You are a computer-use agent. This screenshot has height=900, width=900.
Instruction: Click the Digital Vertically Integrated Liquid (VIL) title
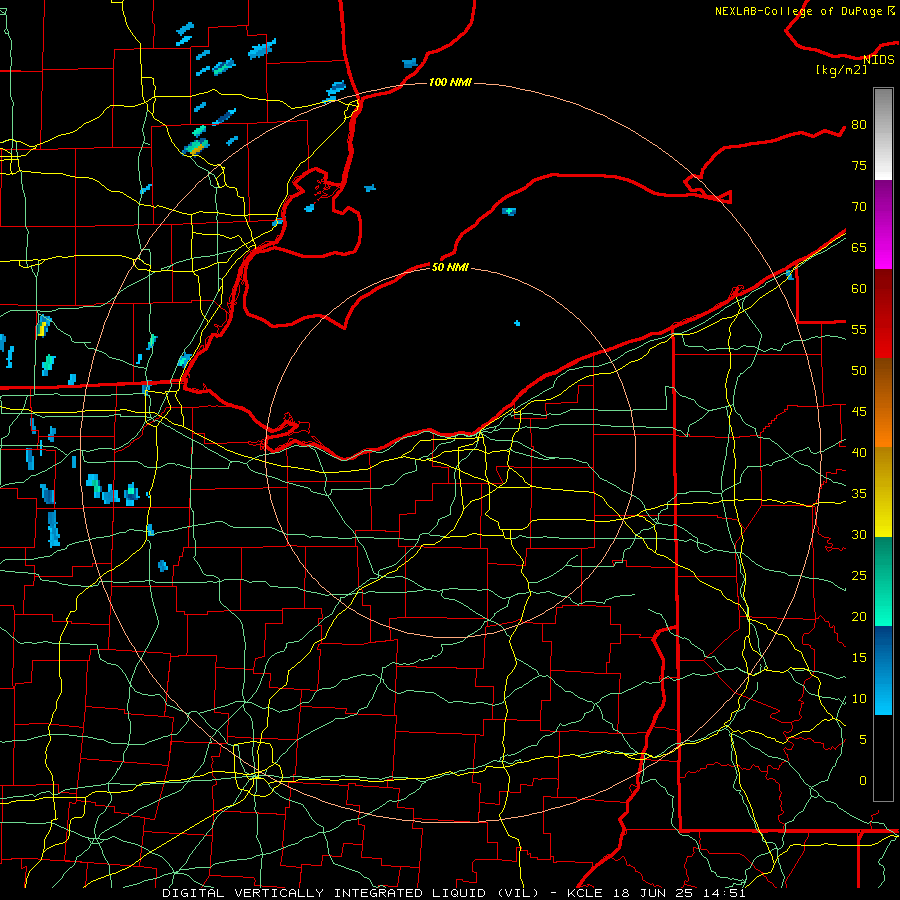(351, 893)
